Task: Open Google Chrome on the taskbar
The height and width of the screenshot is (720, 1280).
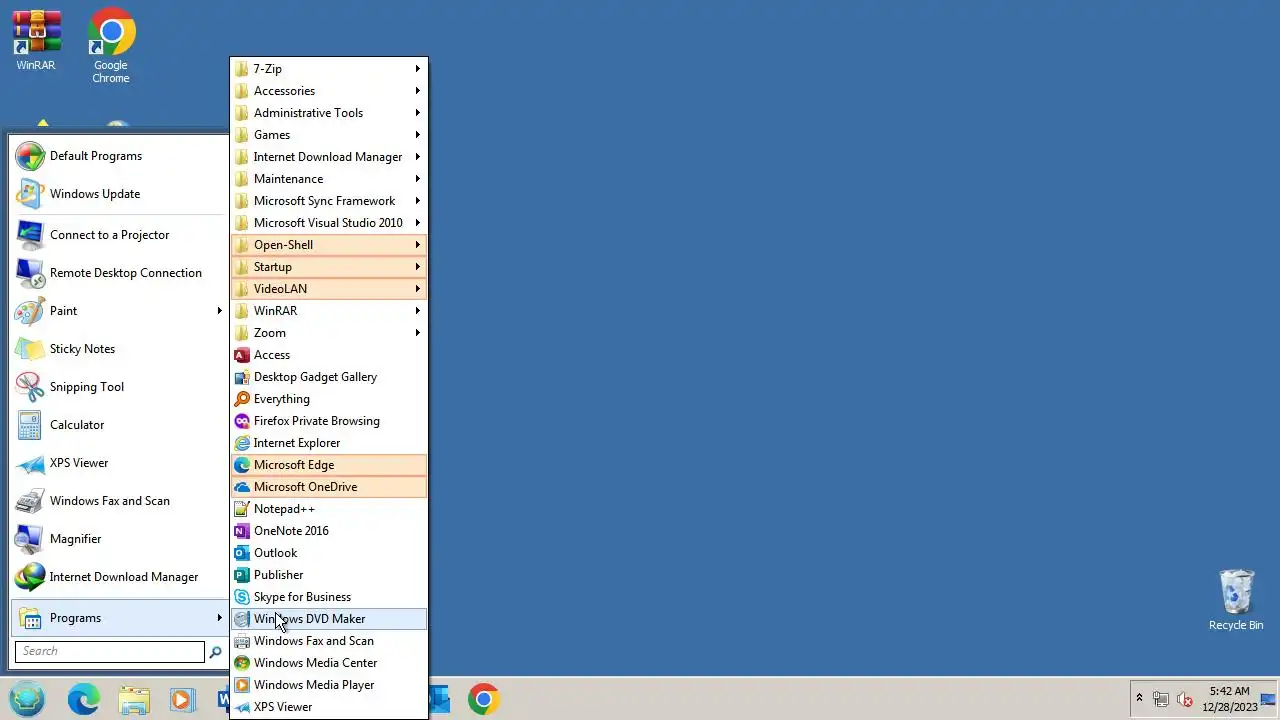Action: click(484, 699)
